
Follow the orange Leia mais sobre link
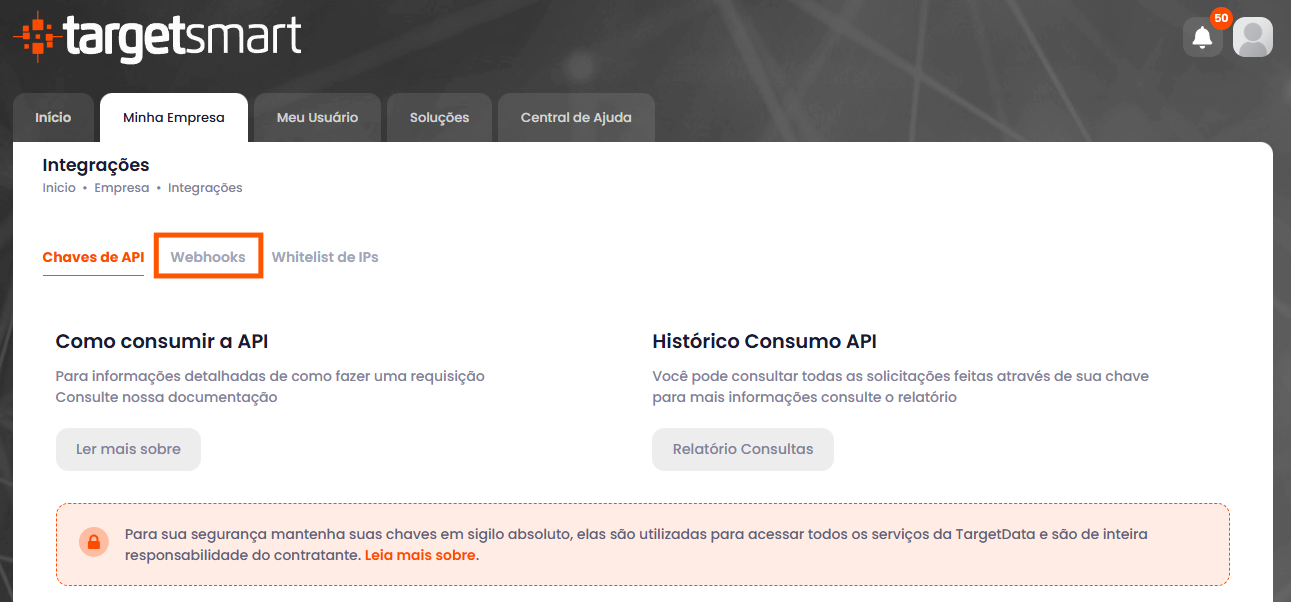[420, 555]
